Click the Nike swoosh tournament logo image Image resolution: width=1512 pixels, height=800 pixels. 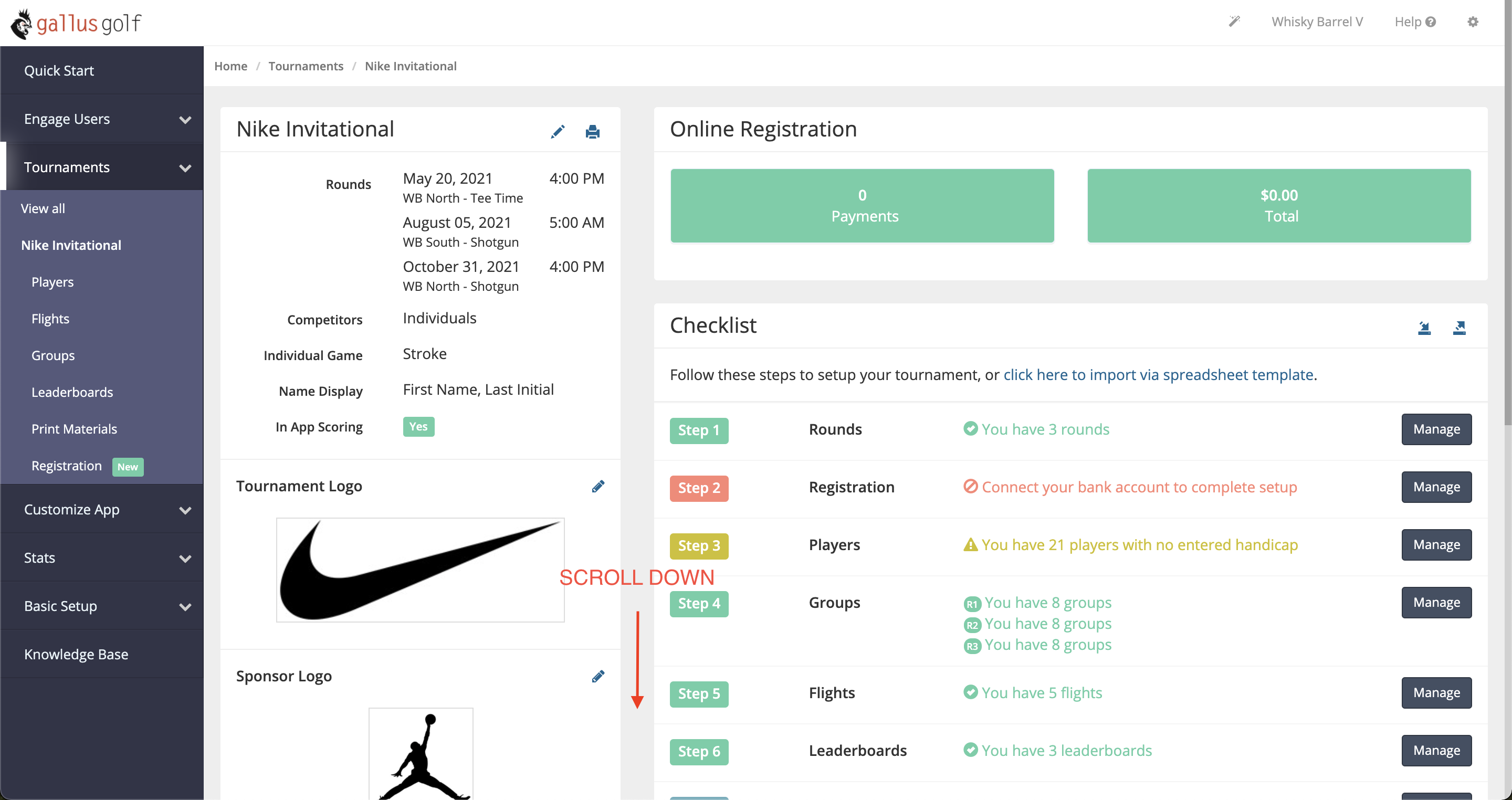tap(420, 570)
